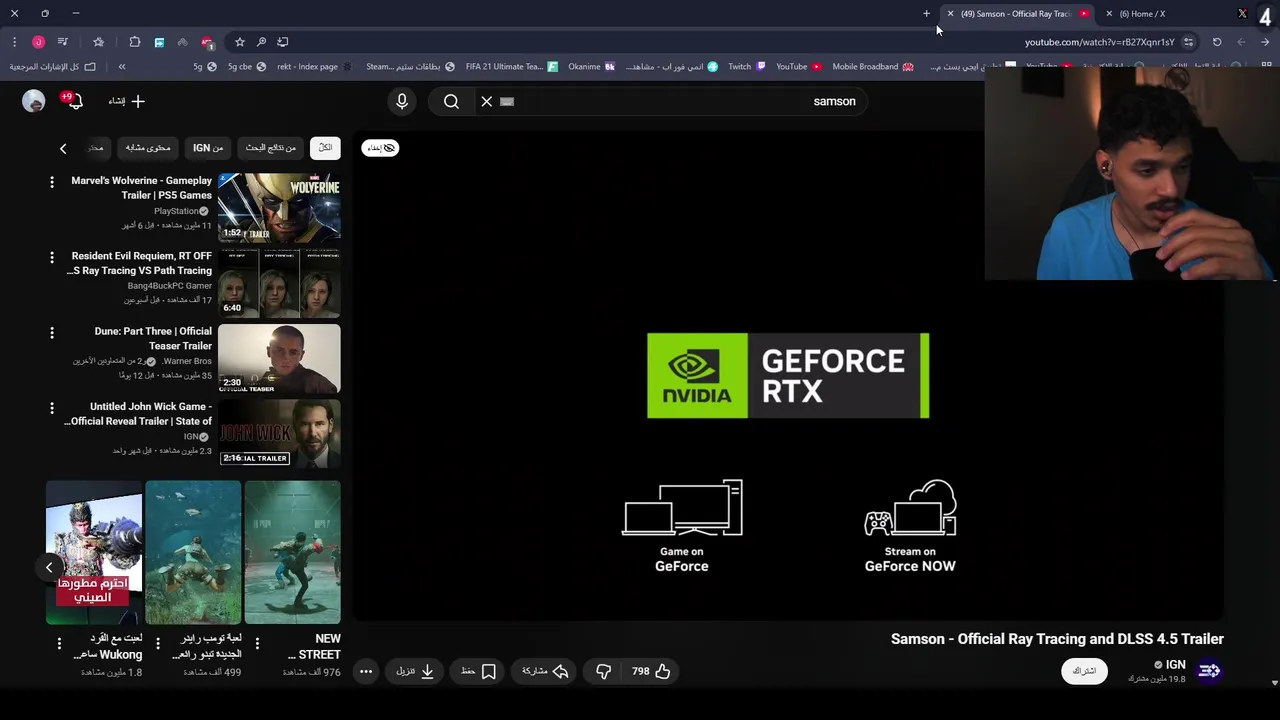
Task: Open IGN channel avatar
Action: [1209, 671]
